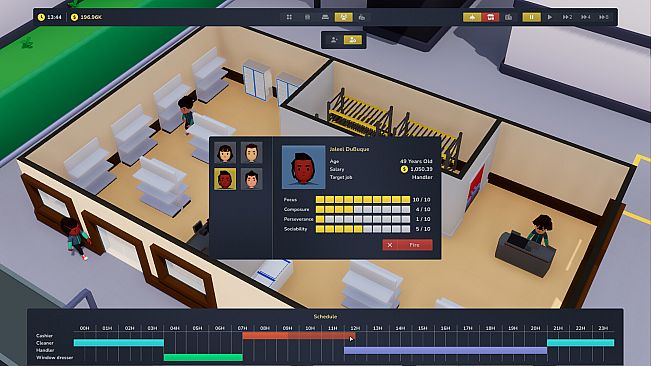Fire employee Jaleel DuBuque
This screenshot has width=651, height=366.
(x=407, y=245)
